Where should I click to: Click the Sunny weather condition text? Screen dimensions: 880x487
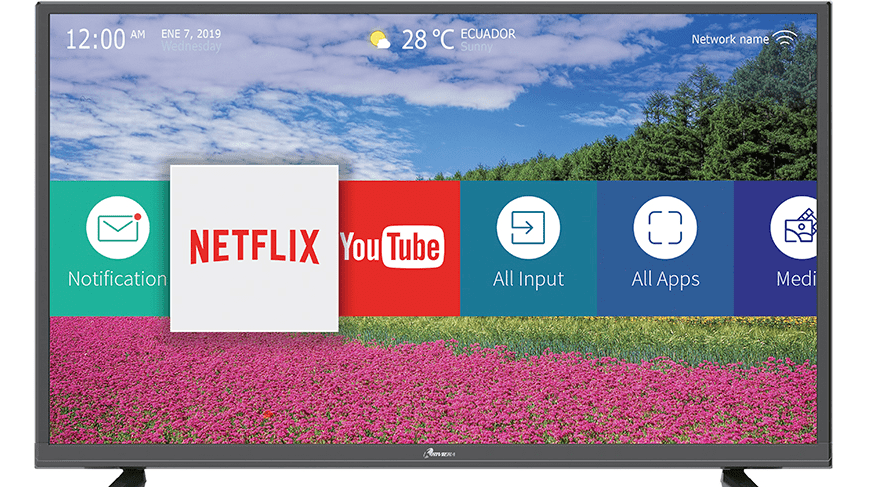[476, 47]
